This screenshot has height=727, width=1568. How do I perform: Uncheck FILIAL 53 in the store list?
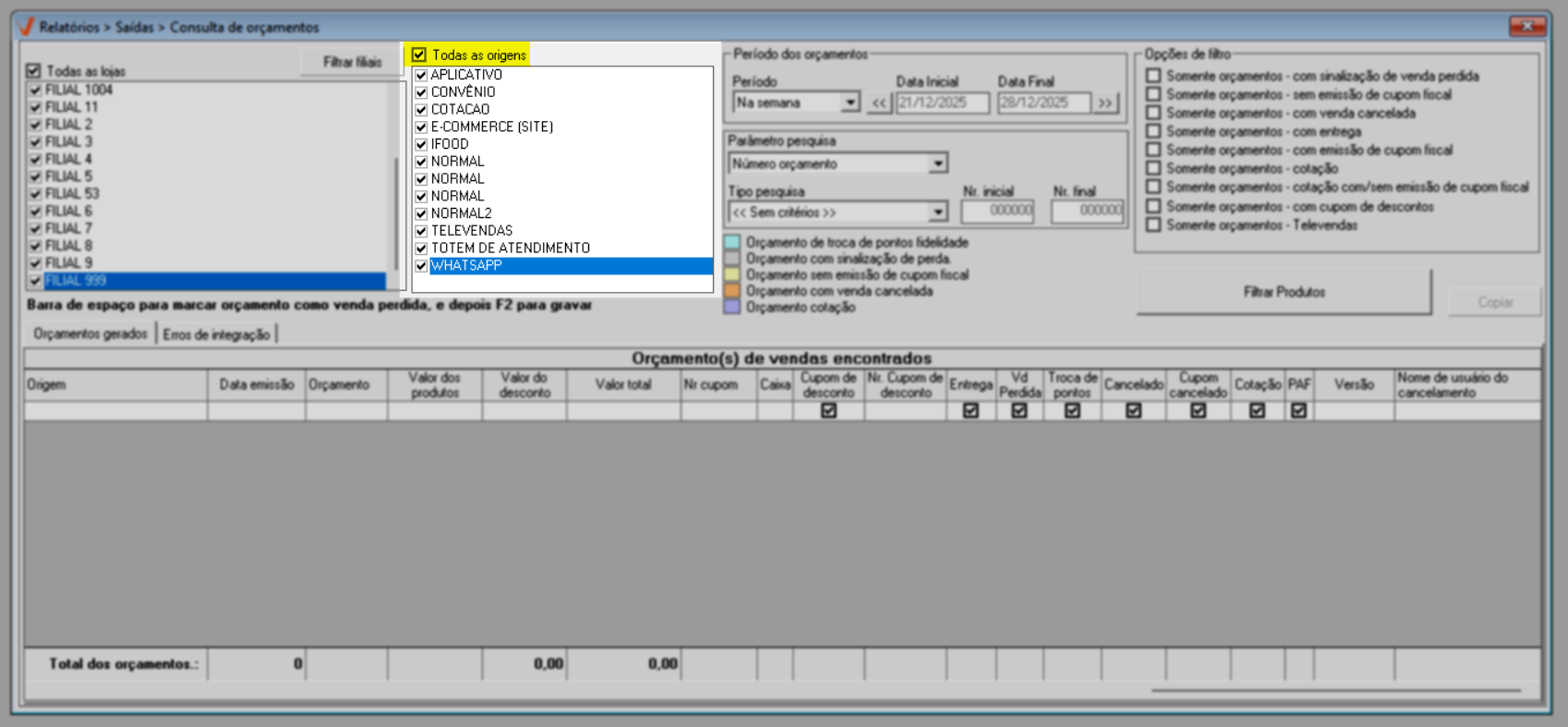(x=35, y=194)
